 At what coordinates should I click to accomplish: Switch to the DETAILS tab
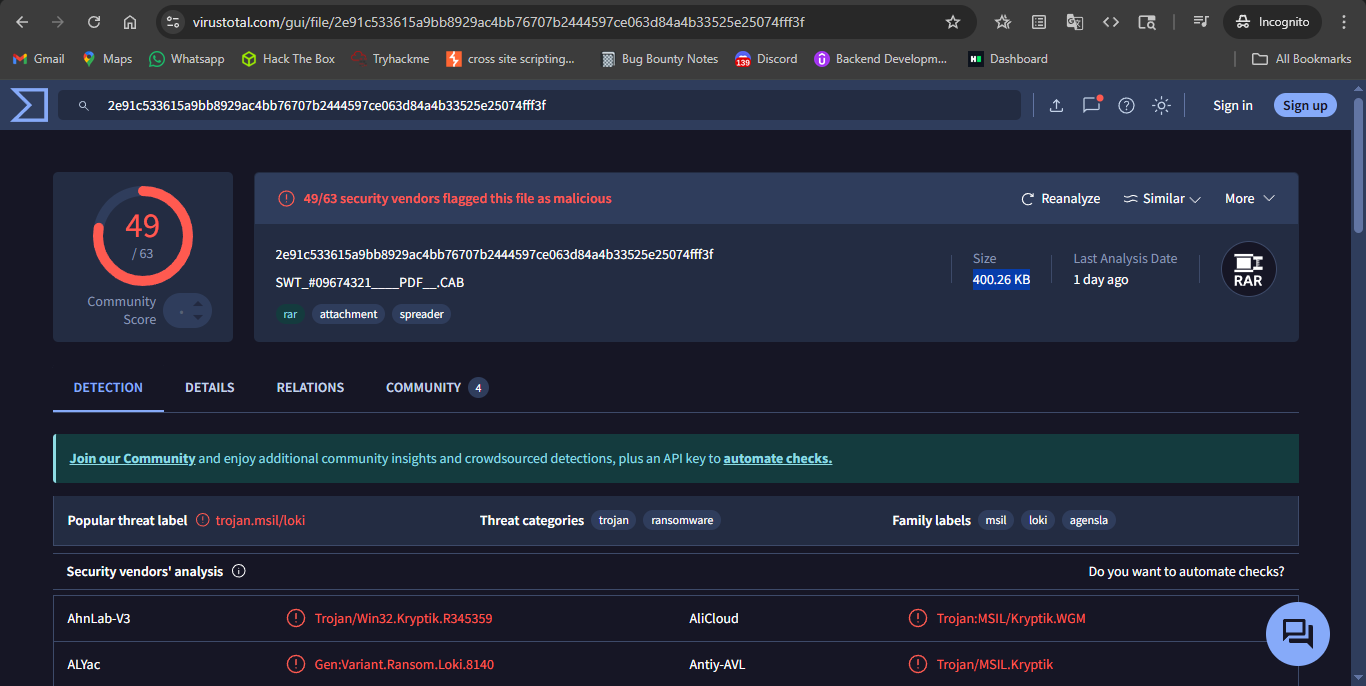[210, 388]
